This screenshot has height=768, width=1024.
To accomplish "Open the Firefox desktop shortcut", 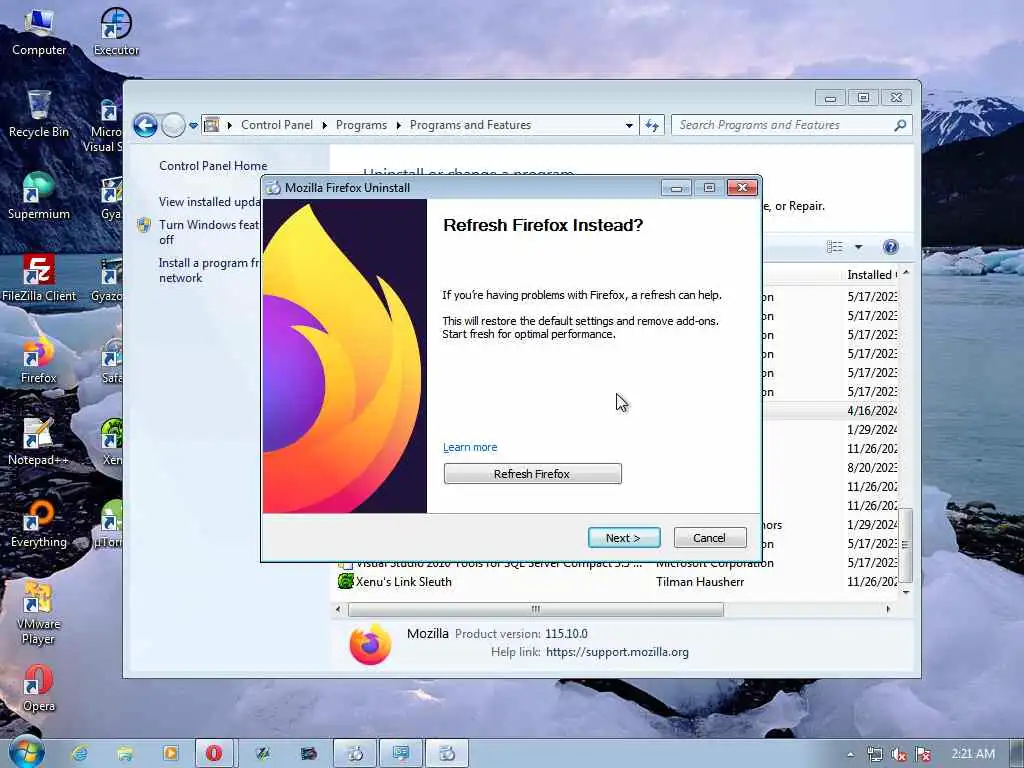I will [39, 360].
